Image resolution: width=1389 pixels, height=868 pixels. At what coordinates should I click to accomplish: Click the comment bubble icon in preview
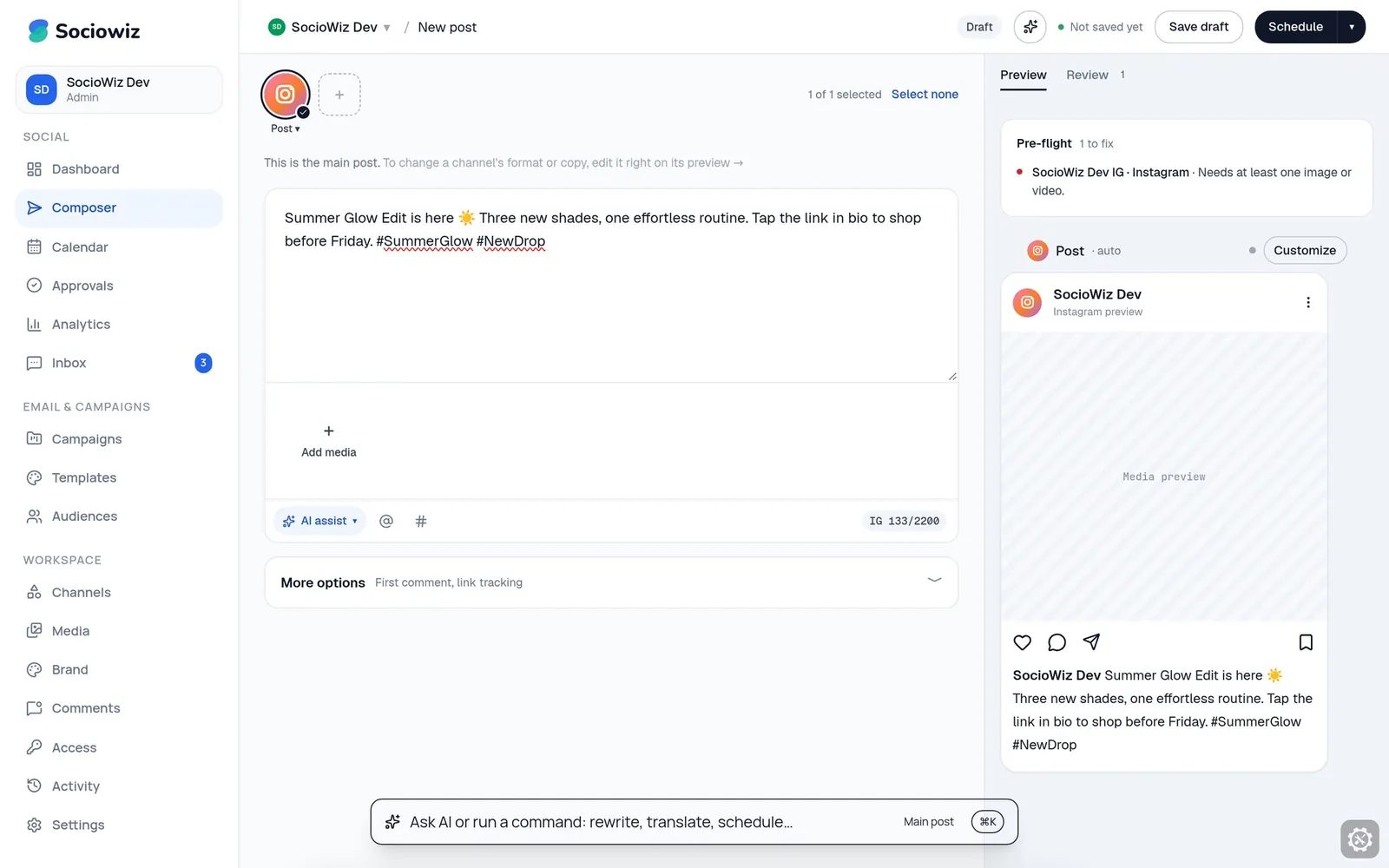tap(1057, 642)
